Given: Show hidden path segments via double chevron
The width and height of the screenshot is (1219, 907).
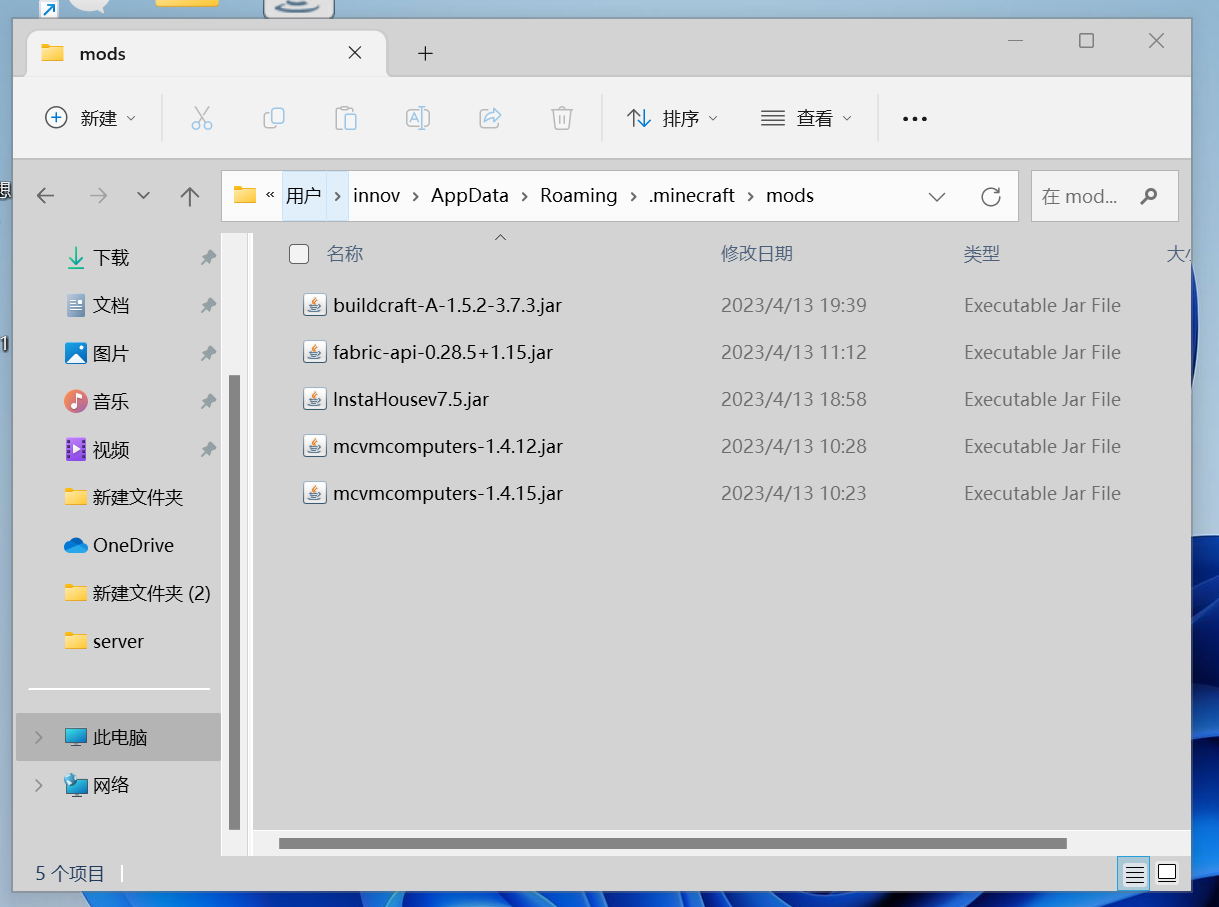Looking at the screenshot, I should (270, 195).
